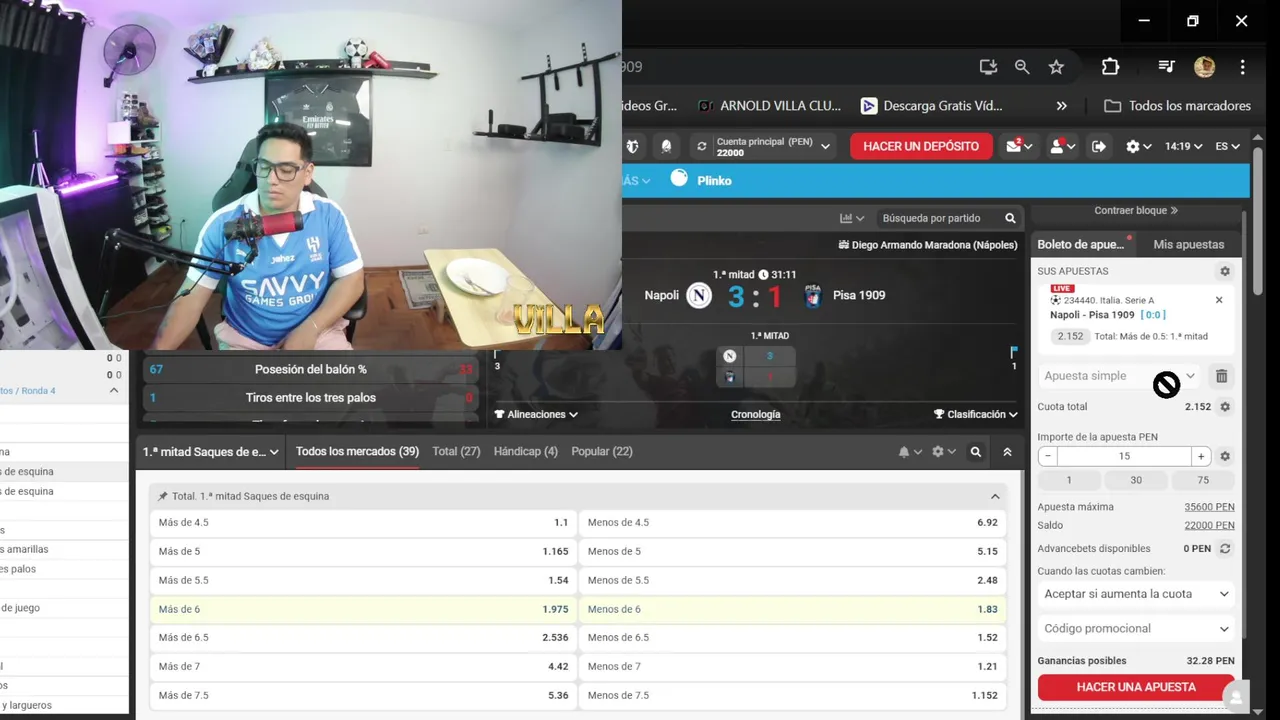Open the 1.ª mitad Saques de e... dropdown
The height and width of the screenshot is (720, 1280).
211,452
